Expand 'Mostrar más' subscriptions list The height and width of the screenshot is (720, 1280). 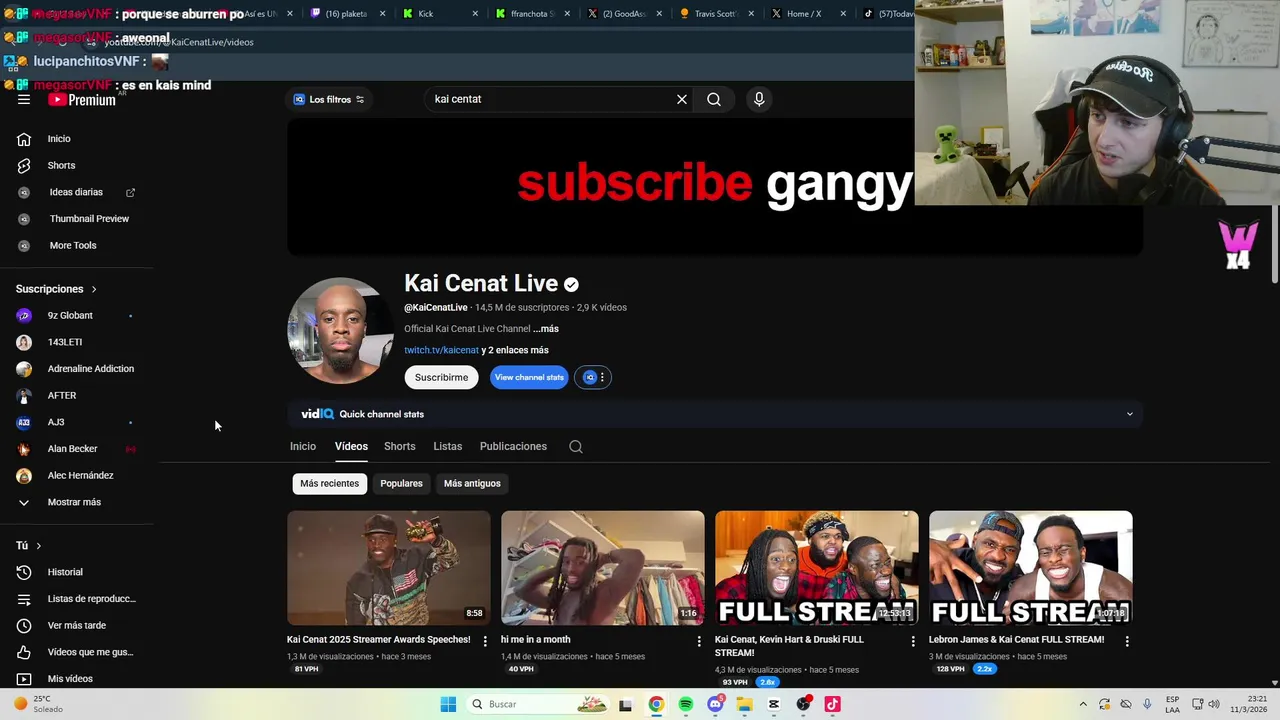click(74, 502)
